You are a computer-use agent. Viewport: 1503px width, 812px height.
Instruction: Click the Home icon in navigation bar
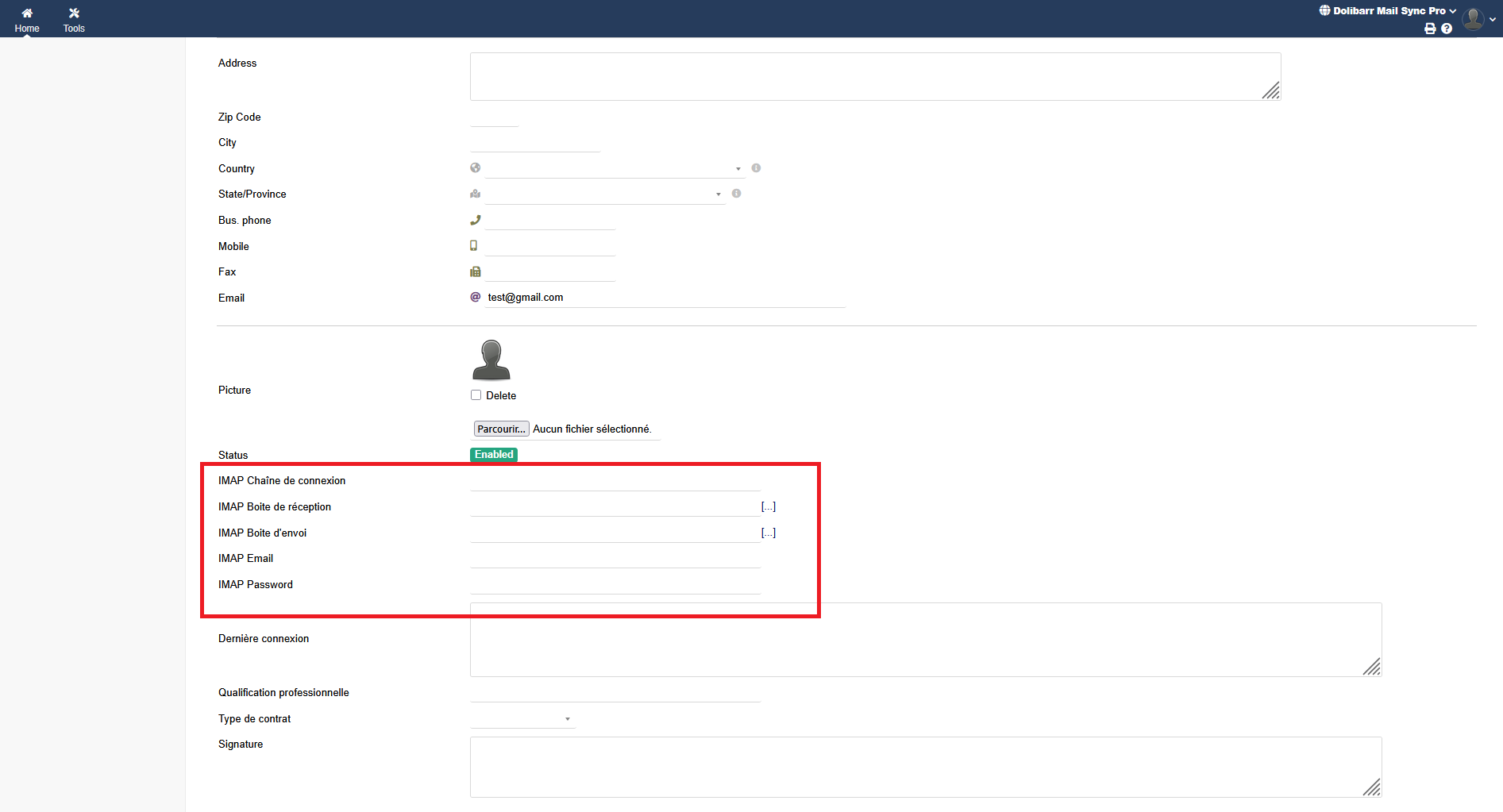click(x=27, y=19)
